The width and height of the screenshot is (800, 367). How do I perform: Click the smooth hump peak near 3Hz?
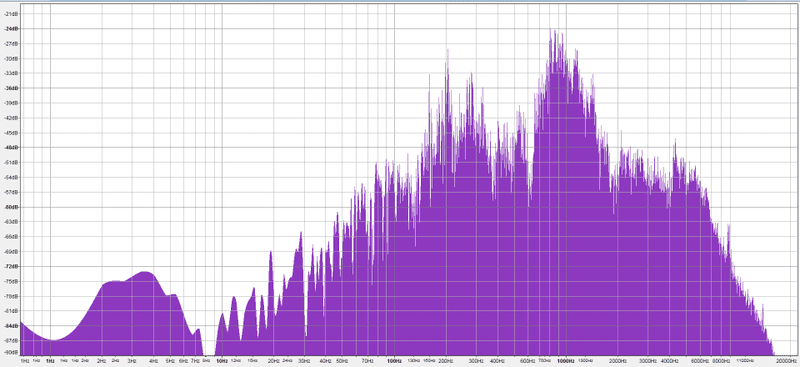(145, 273)
